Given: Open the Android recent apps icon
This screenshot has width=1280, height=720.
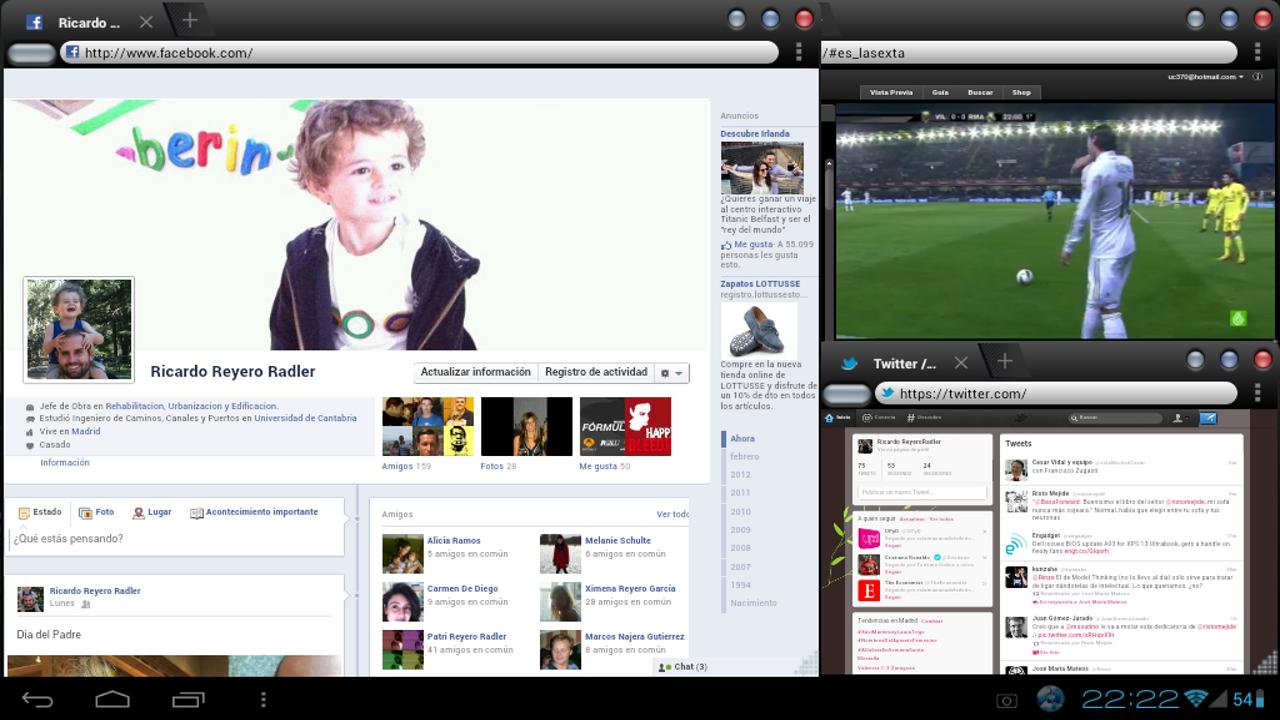Looking at the screenshot, I should point(188,699).
